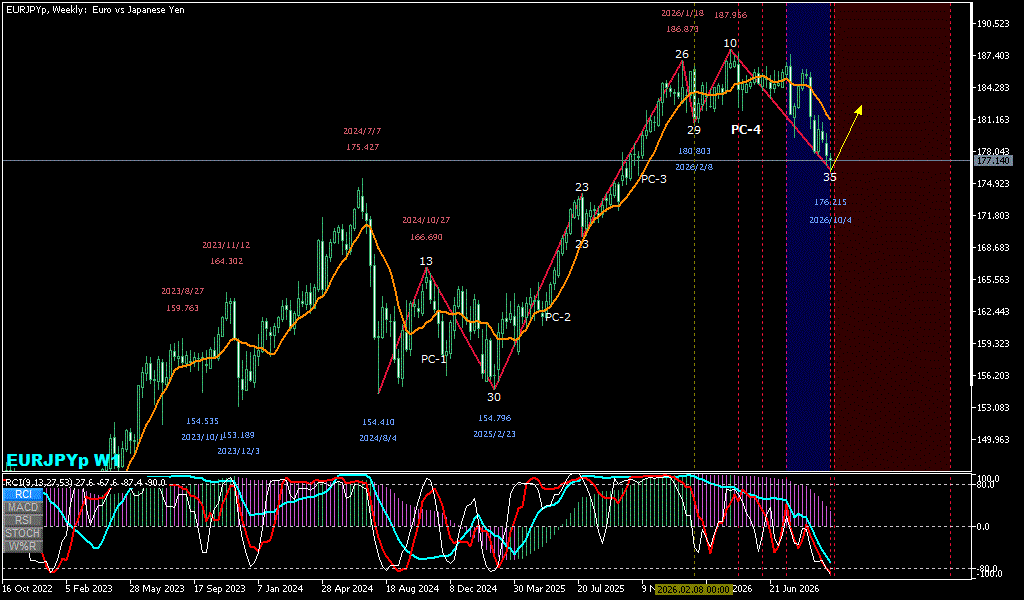Click the date label '2023/8/27'
The image size is (1024, 600).
coord(182,291)
